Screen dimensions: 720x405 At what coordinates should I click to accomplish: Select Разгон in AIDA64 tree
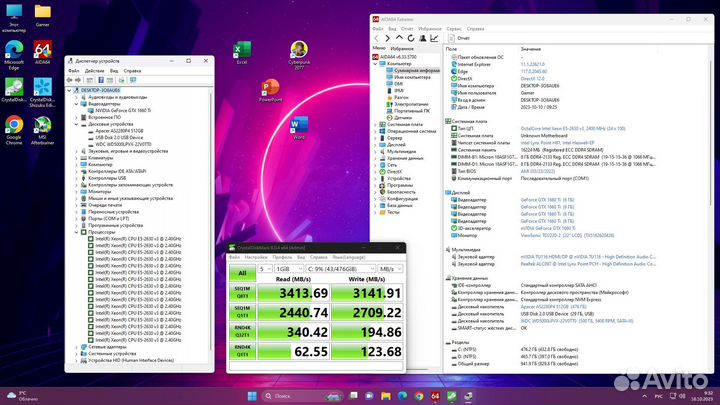click(401, 97)
